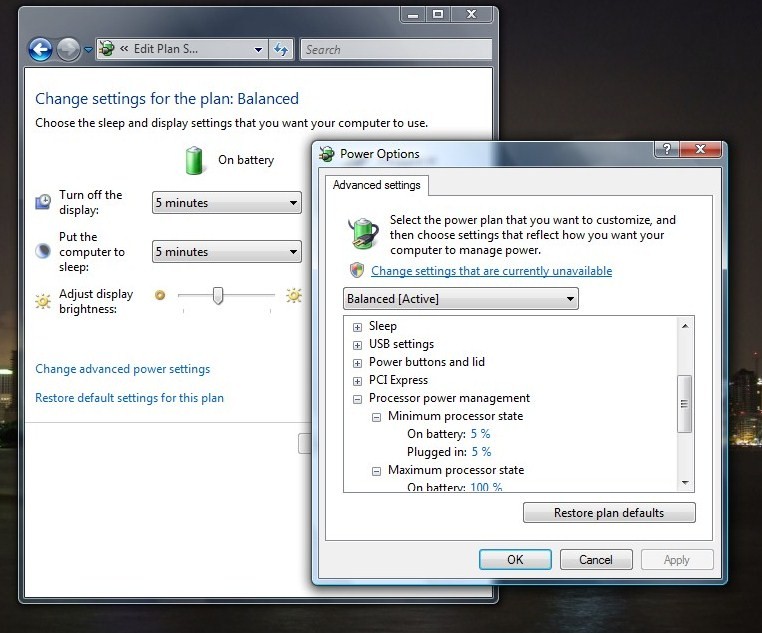Image resolution: width=762 pixels, height=633 pixels.
Task: Click the display brightness slider thumb
Action: tap(218, 295)
